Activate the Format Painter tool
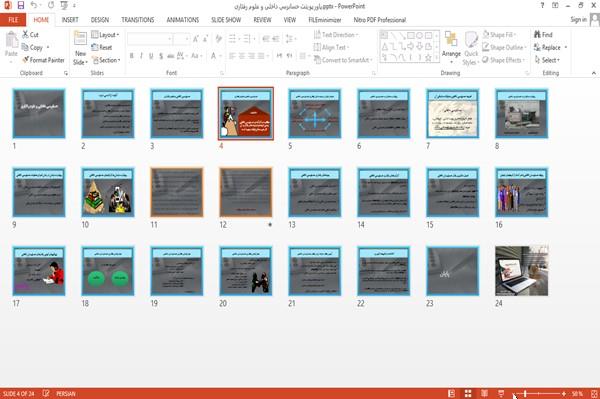 (43, 60)
